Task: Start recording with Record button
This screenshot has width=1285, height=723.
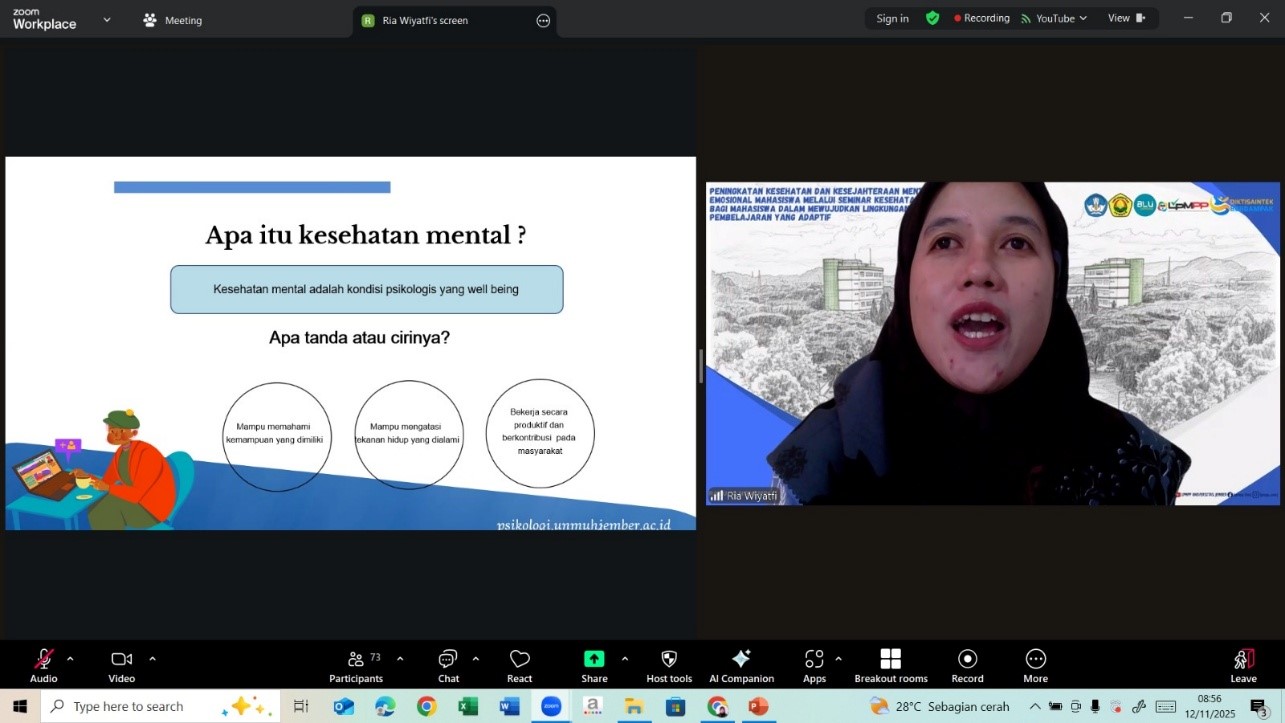Action: pos(967,660)
